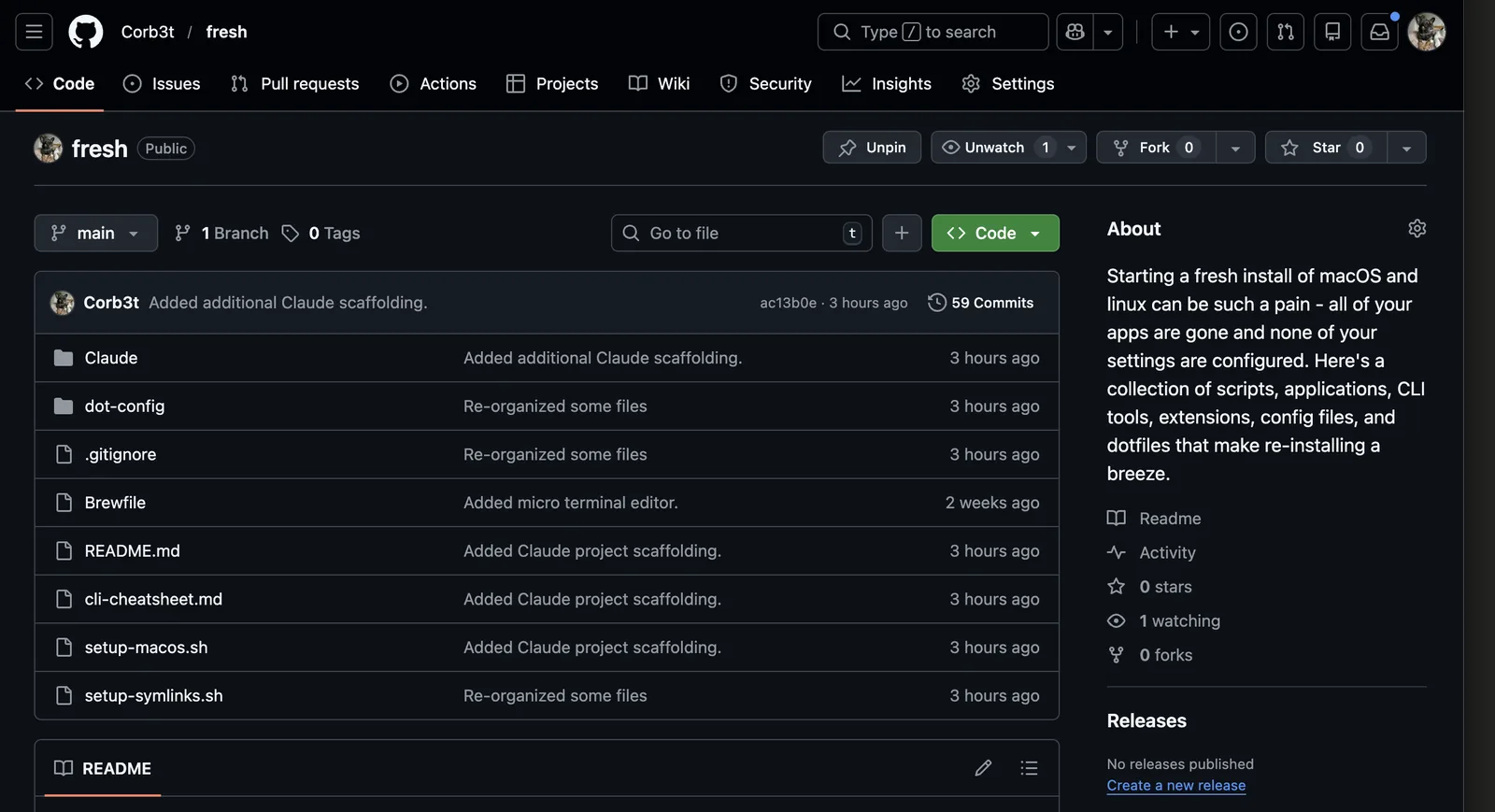Open the setup-symlinks.sh file
Screen dimensions: 1495x812
click(153, 696)
